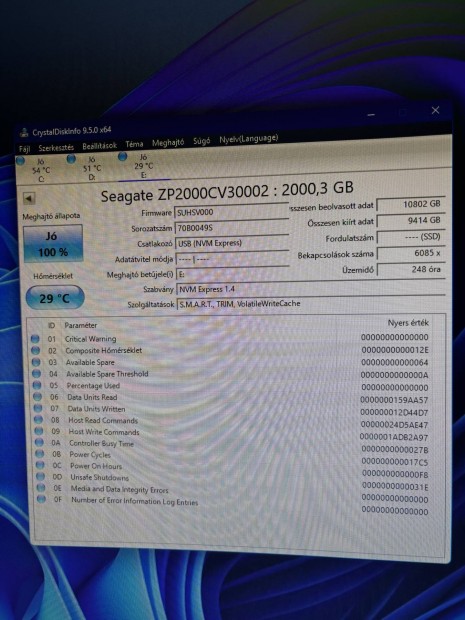Select the Percentage Used parameter text
This screenshot has height=620, width=465.
(x=93, y=386)
